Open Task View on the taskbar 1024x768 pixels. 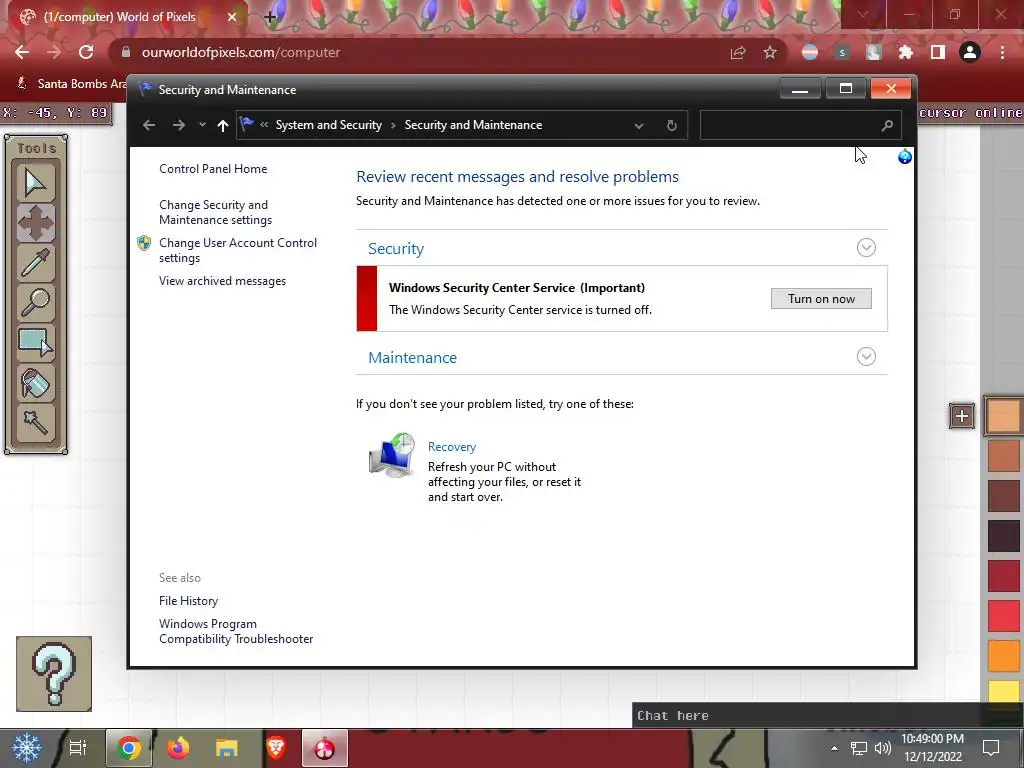tap(78, 748)
